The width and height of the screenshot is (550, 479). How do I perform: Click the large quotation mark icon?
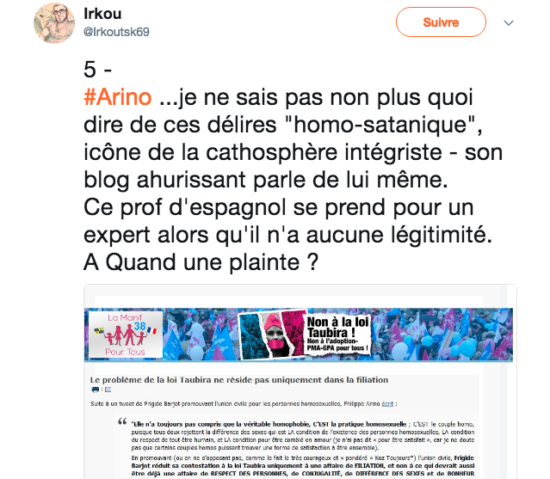coord(122,421)
